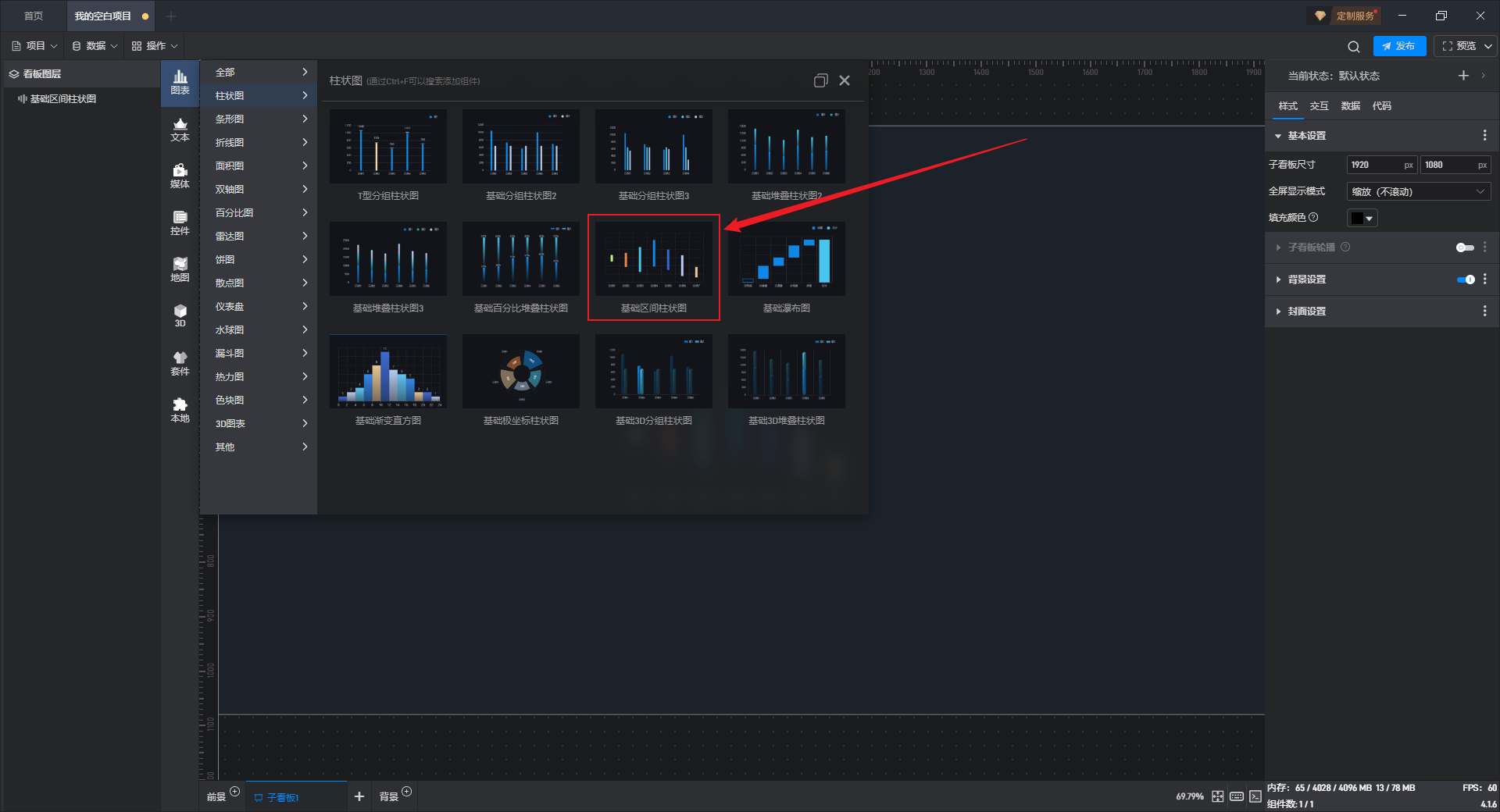Select the 地图 (Map) sidebar icon
The height and width of the screenshot is (812, 1500).
(x=180, y=269)
